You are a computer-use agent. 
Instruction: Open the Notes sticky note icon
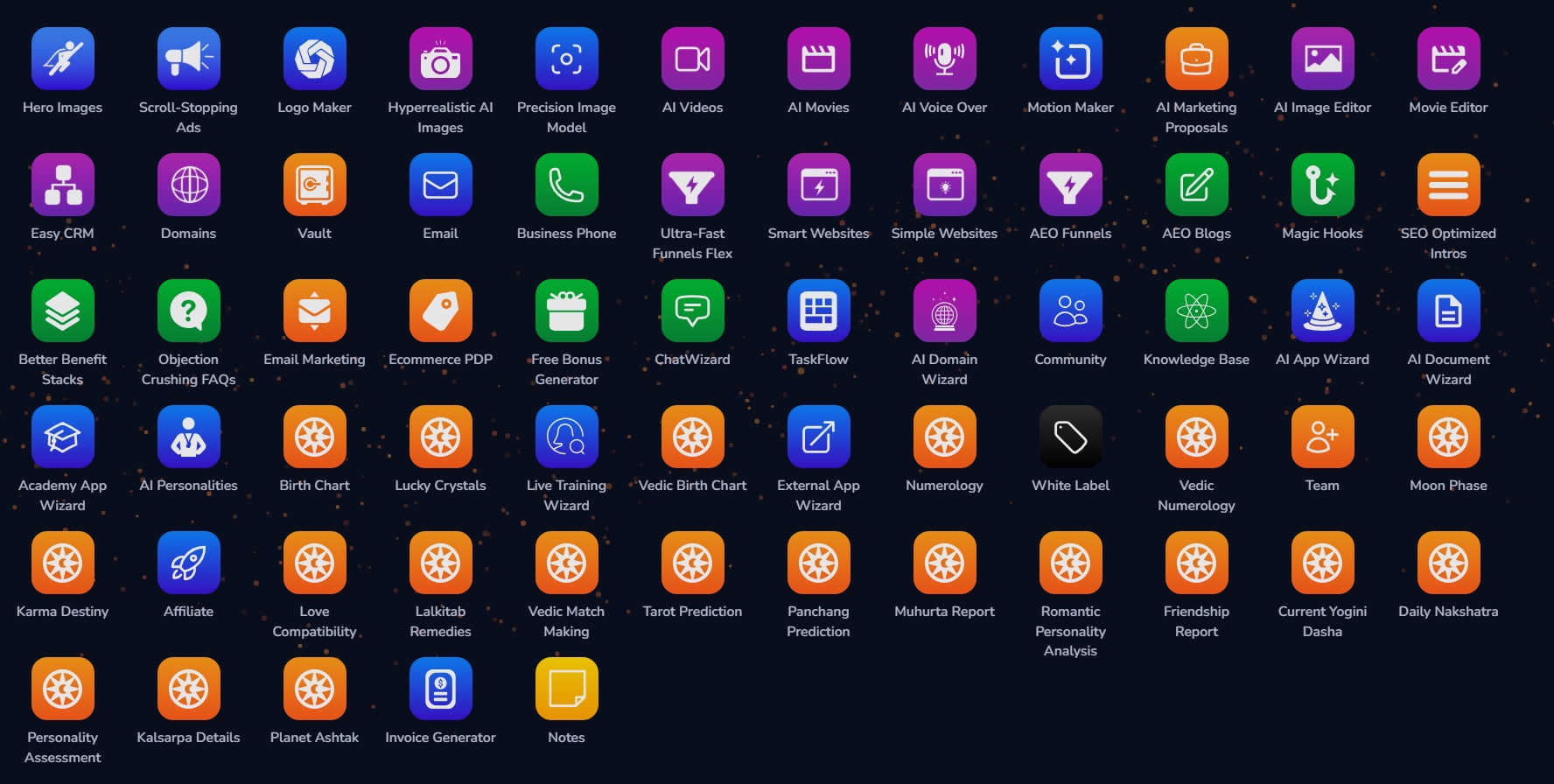point(567,689)
